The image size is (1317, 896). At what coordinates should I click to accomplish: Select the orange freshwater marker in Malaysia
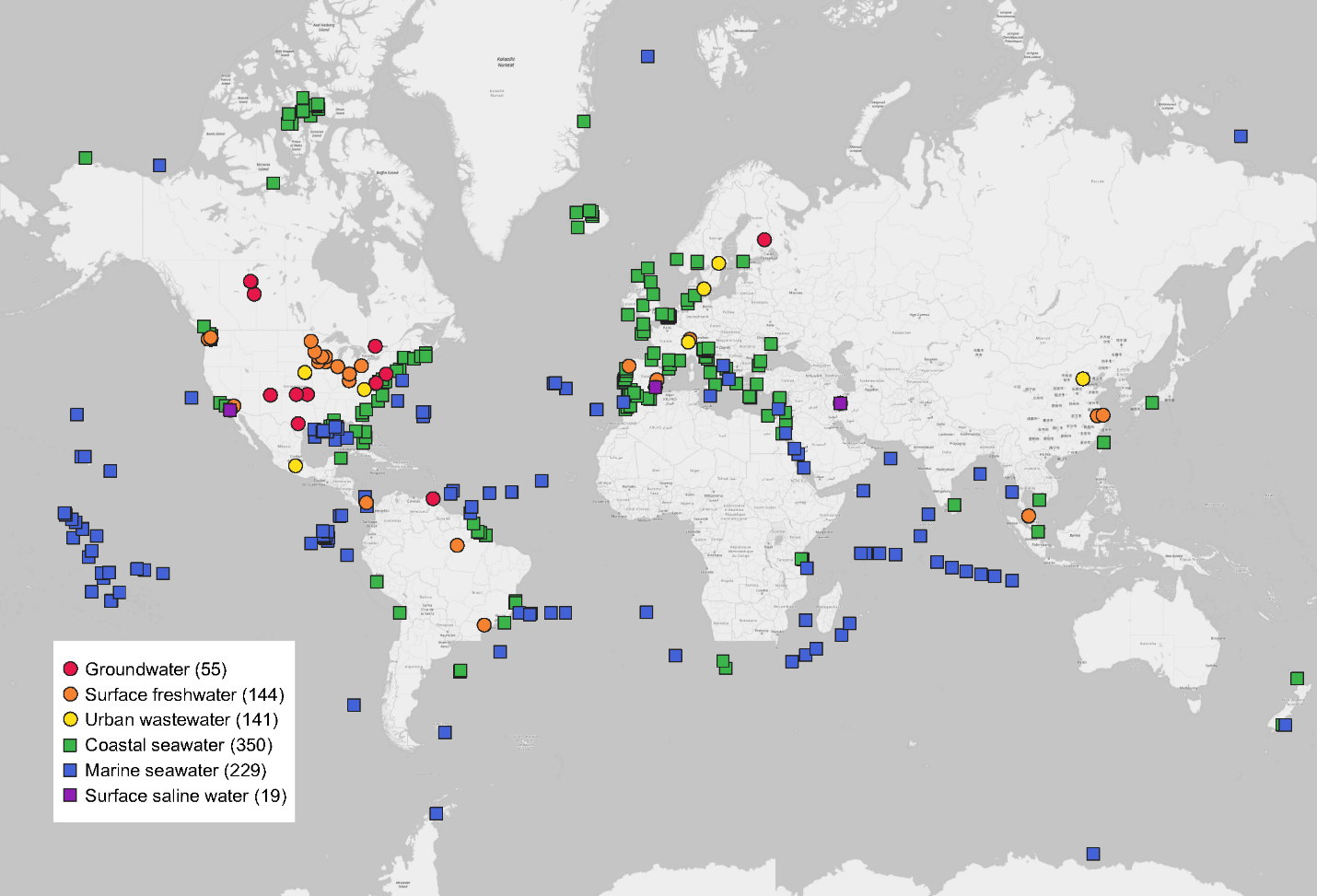[1028, 516]
